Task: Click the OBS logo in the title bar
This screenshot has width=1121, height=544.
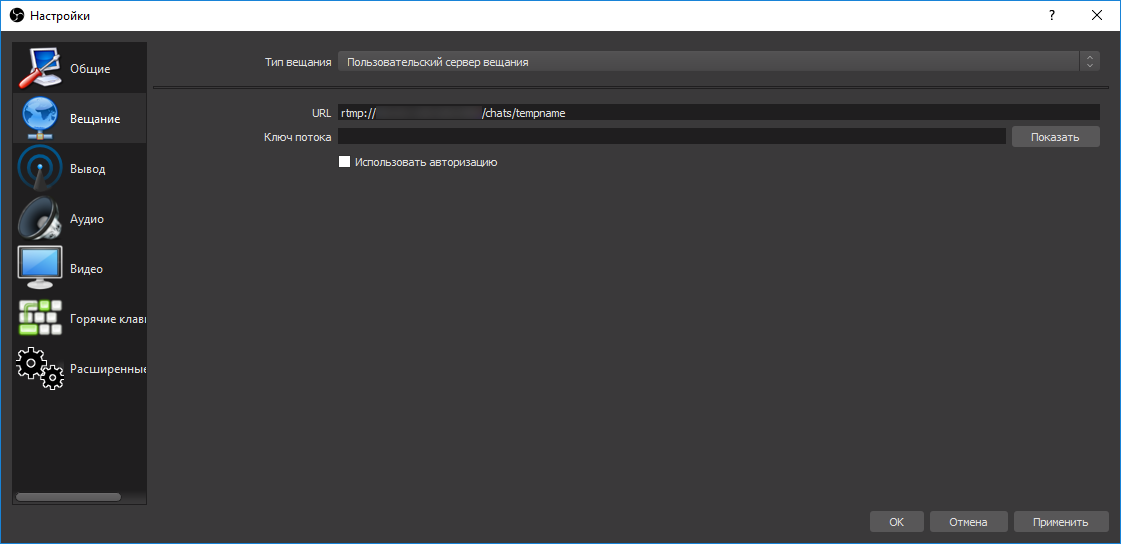Action: (16, 15)
